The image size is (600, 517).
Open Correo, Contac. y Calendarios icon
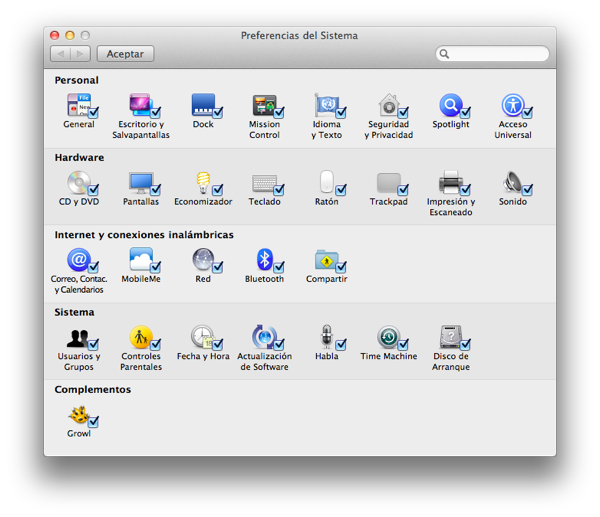point(78,259)
